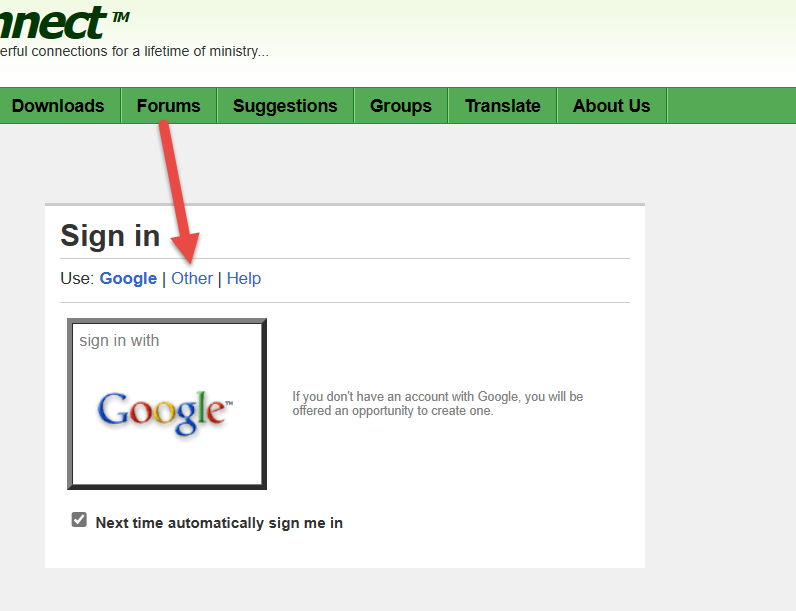The height and width of the screenshot is (611, 796).
Task: Click the 'sign in with Google' logo button
Action: pyautogui.click(x=167, y=404)
